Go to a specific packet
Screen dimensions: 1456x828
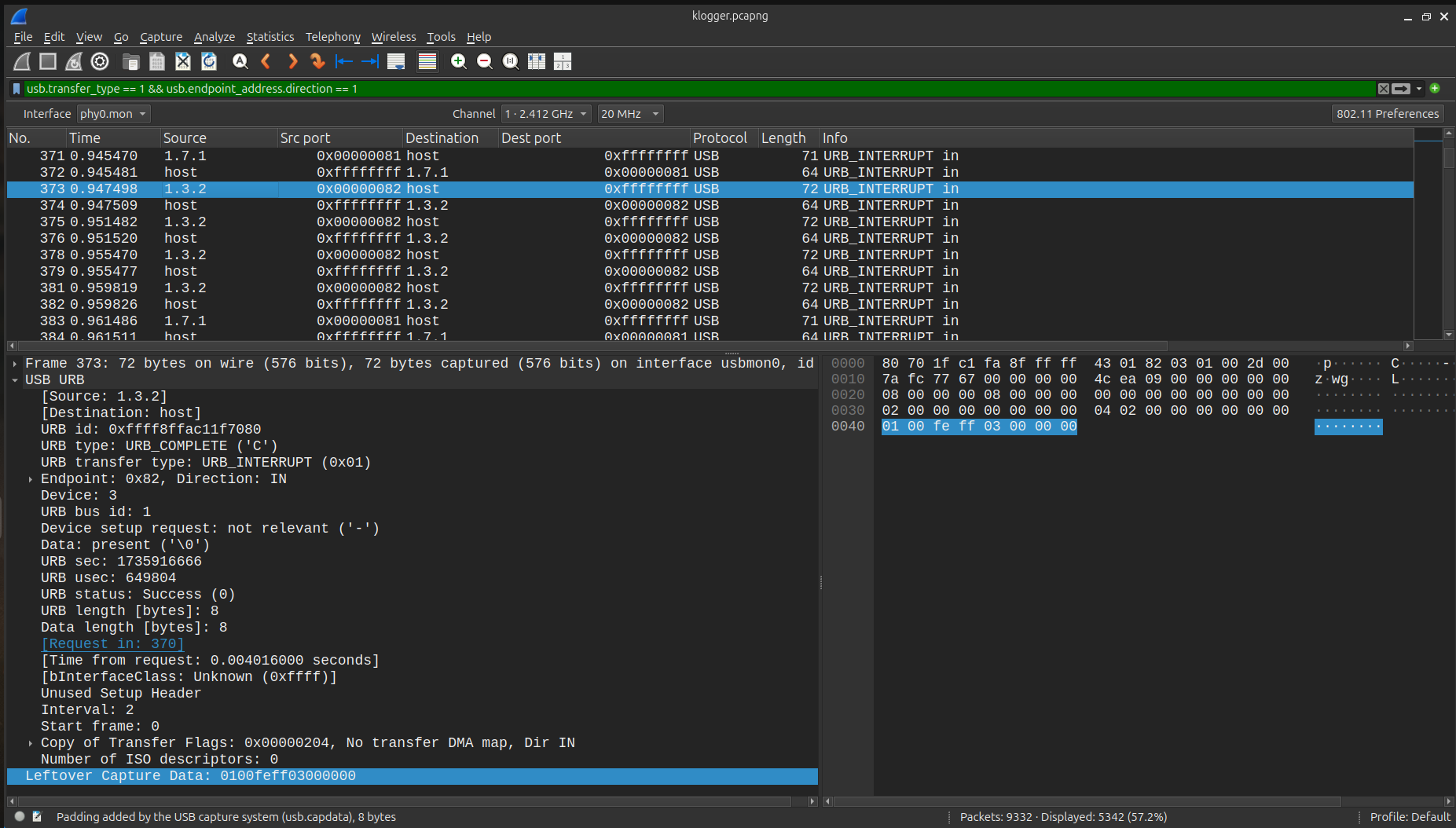click(x=317, y=61)
